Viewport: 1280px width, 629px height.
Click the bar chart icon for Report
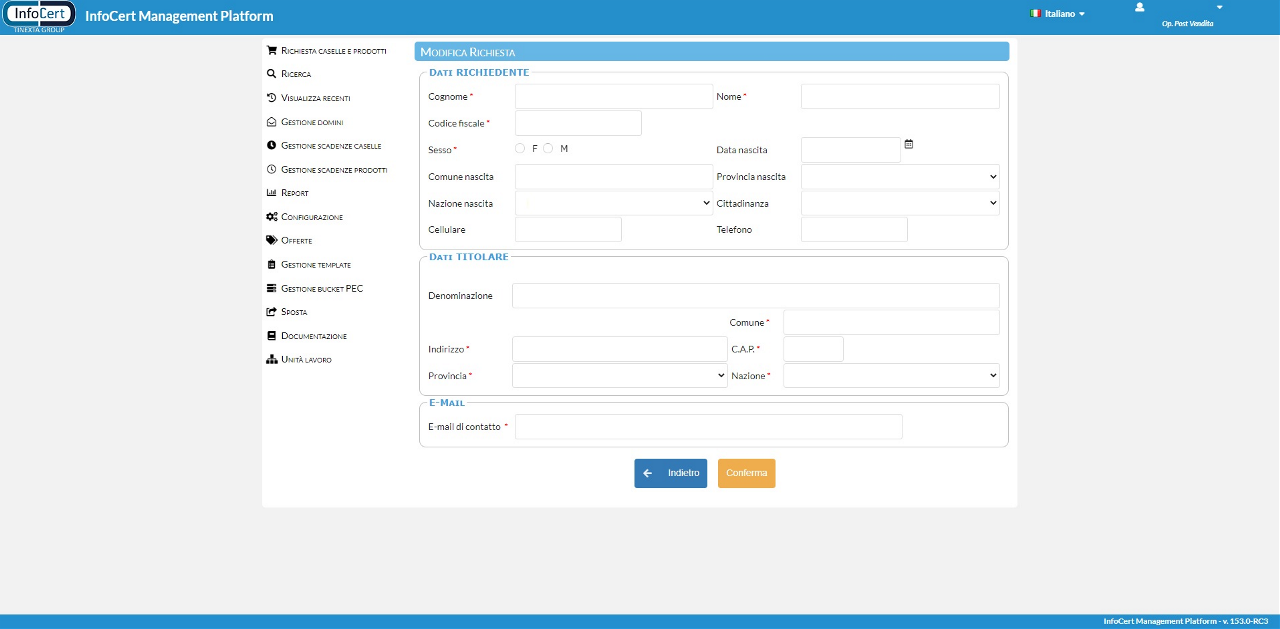(x=271, y=193)
